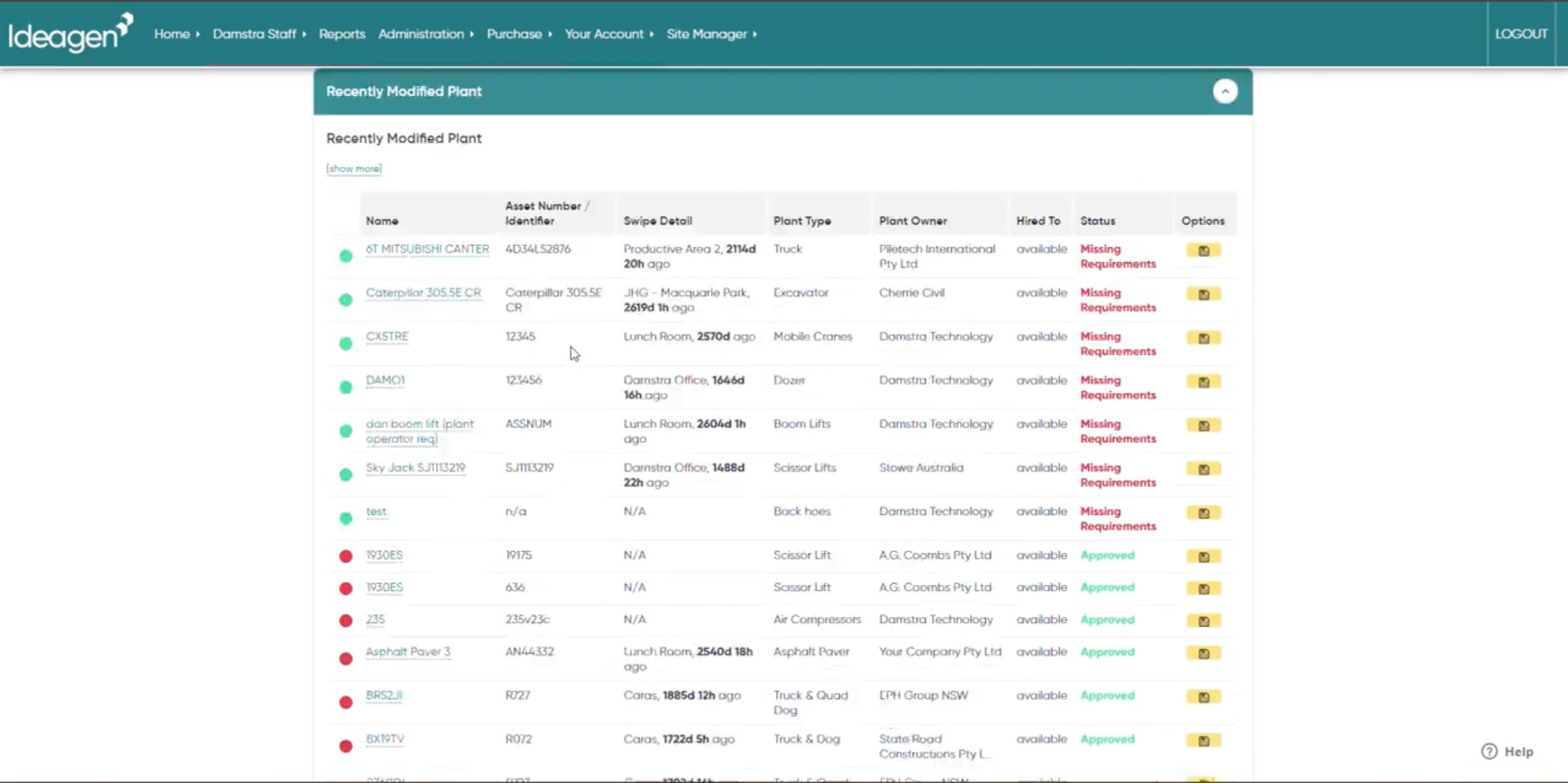Click the EPH Group NSW owner cell
The image size is (1568, 783).
pos(923,695)
